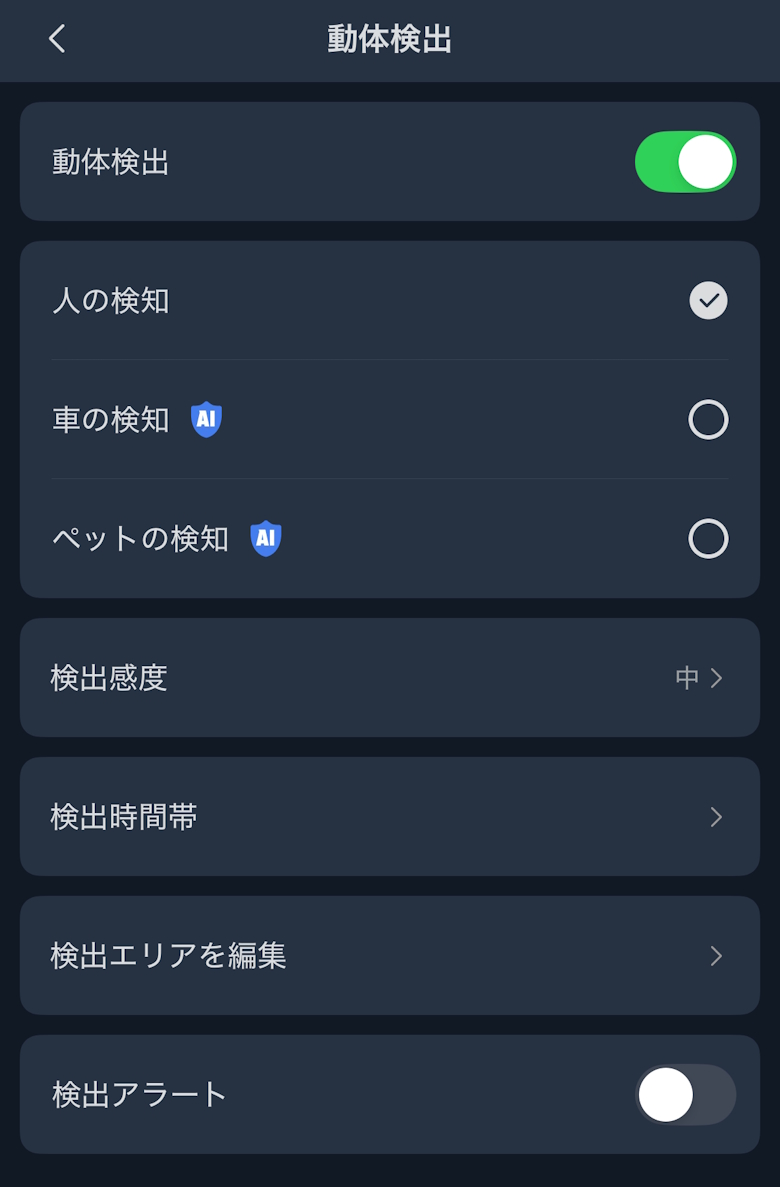Viewport: 780px width, 1187px height.
Task: Tap the ペットの検知 label text
Action: pyautogui.click(x=140, y=539)
